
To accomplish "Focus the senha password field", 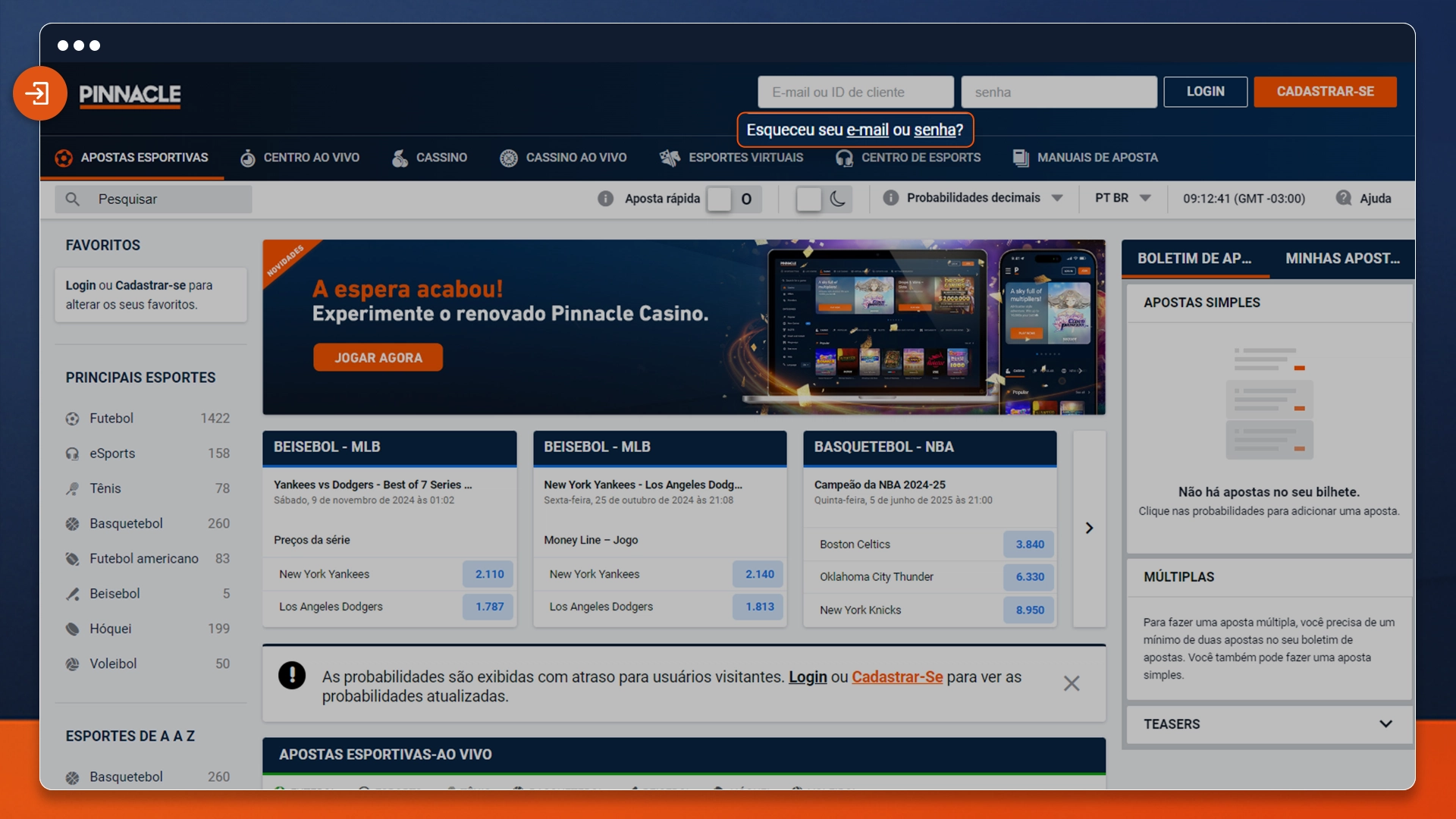I will 1059,92.
